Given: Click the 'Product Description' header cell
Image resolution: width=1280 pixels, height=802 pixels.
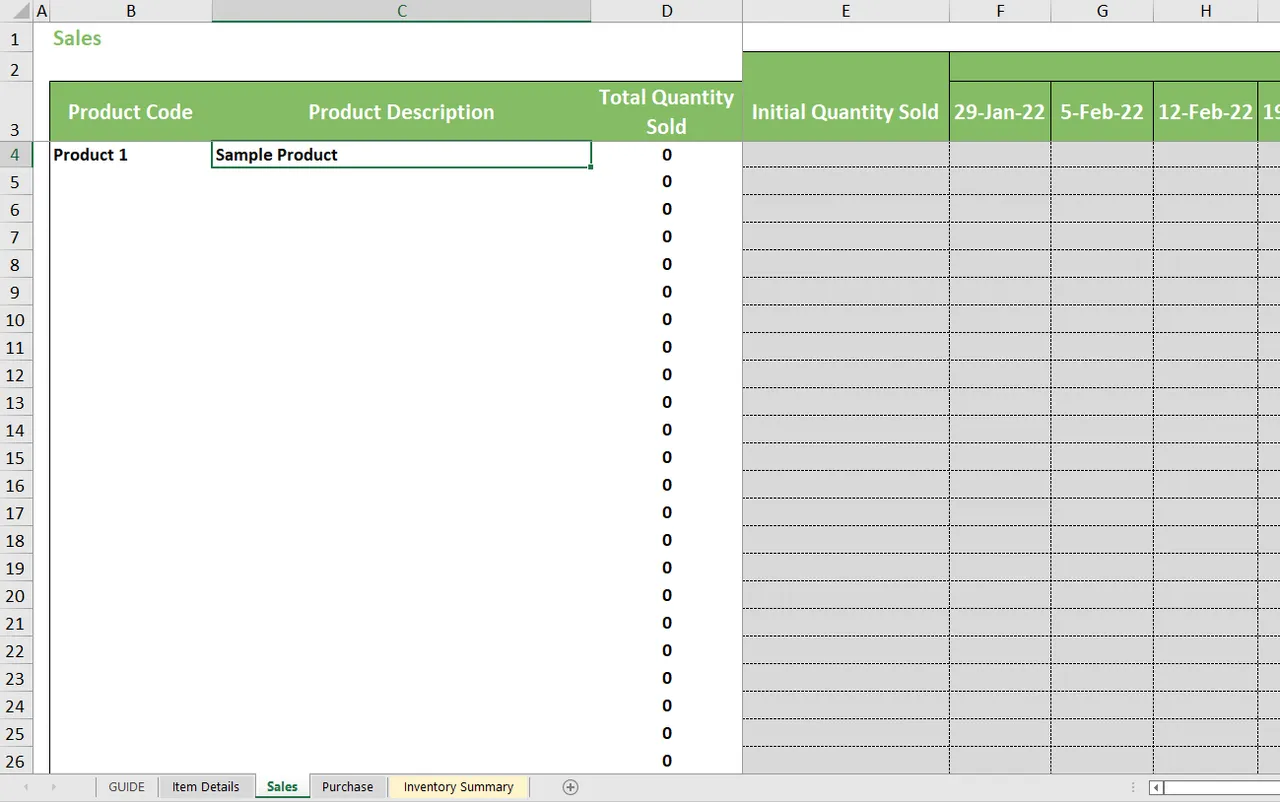Looking at the screenshot, I should coord(401,112).
